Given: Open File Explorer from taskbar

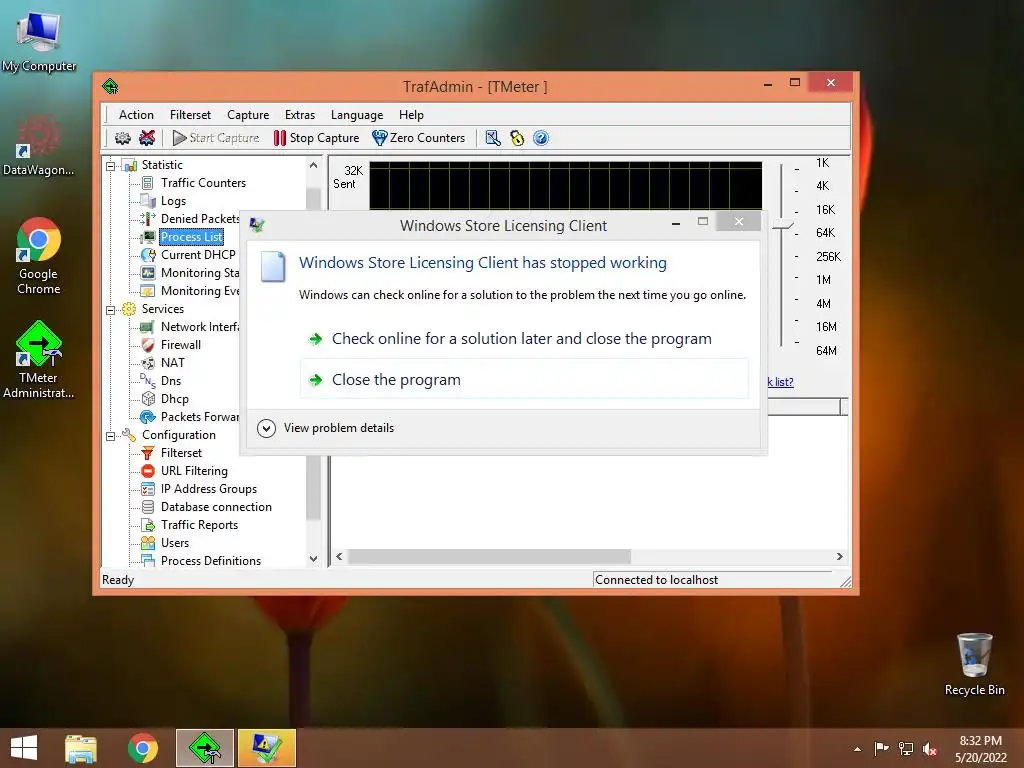Looking at the screenshot, I should click(81, 748).
